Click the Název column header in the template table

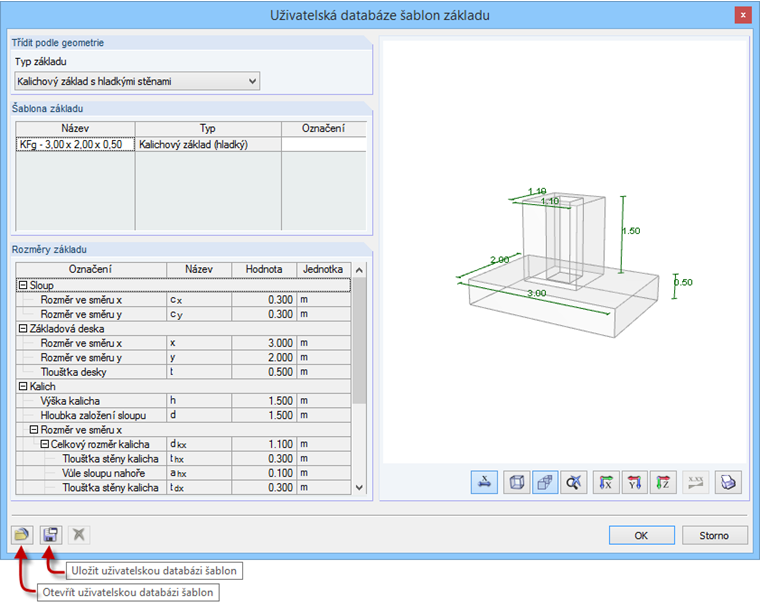[x=75, y=128]
